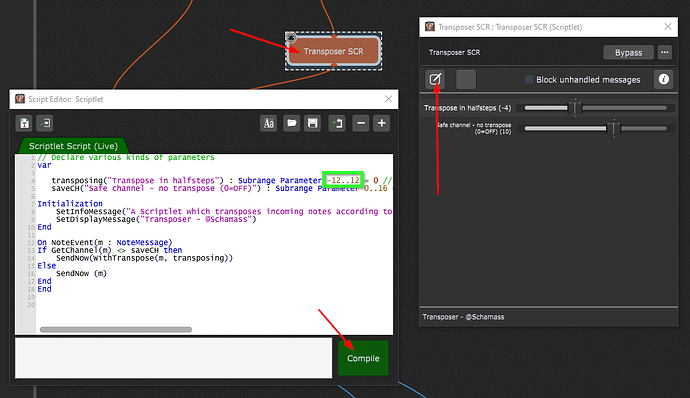690x398 pixels.
Task: Click the saveCH parameter declaration line
Action: pyautogui.click(x=220, y=188)
